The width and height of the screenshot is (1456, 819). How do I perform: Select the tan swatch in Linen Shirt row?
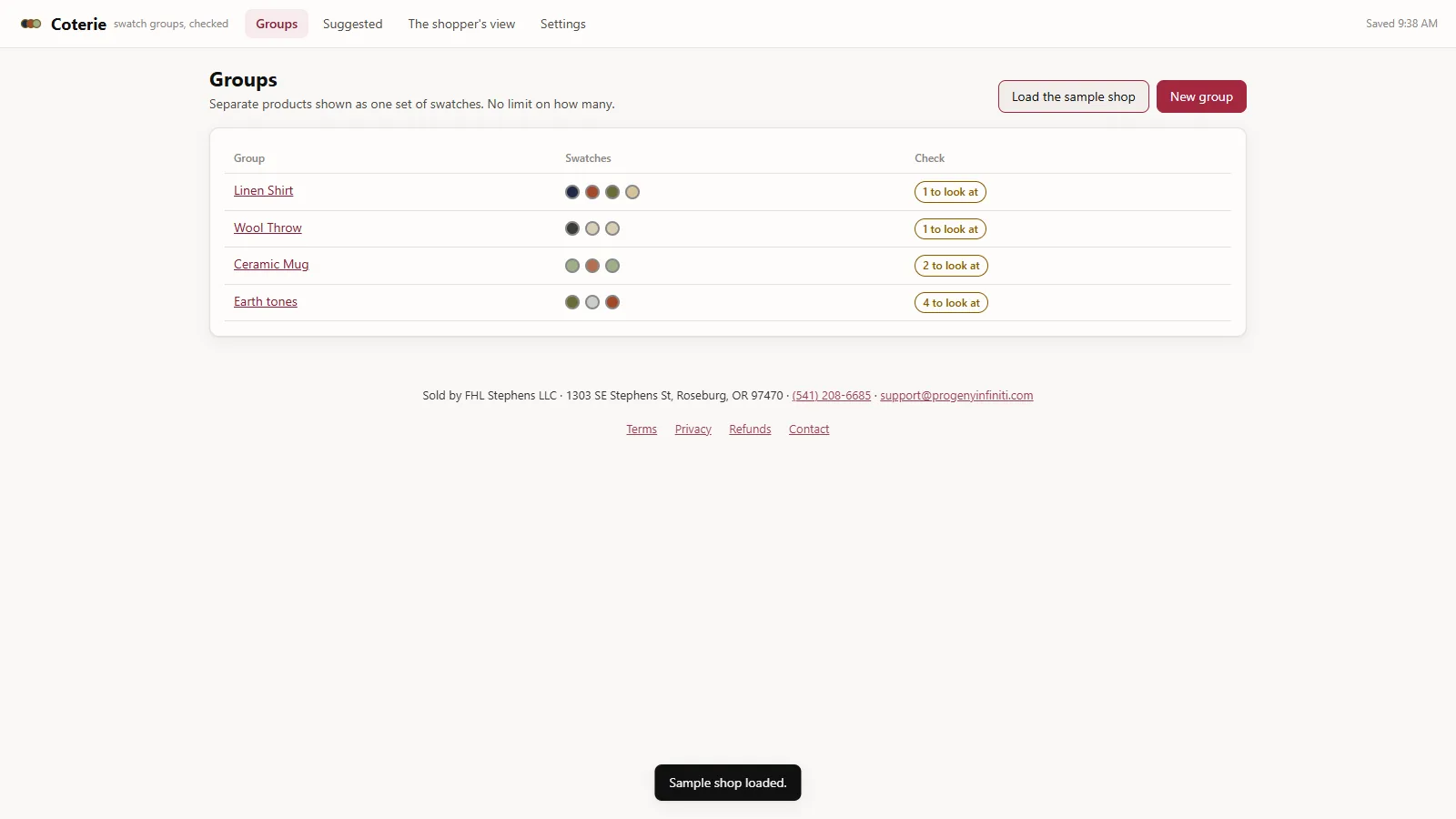tap(632, 192)
